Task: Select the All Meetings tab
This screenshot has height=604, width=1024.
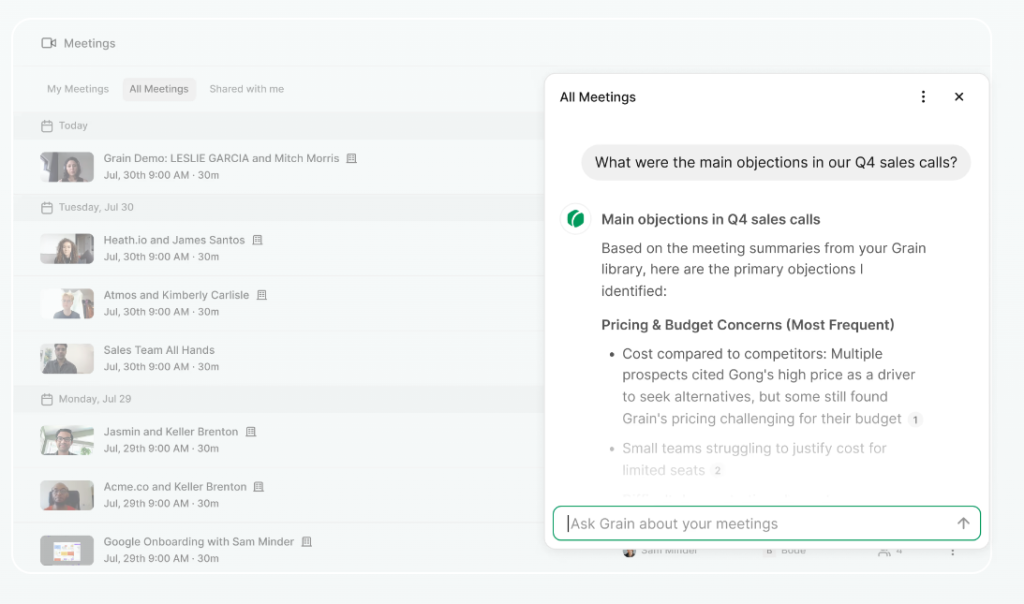Action: 158,89
